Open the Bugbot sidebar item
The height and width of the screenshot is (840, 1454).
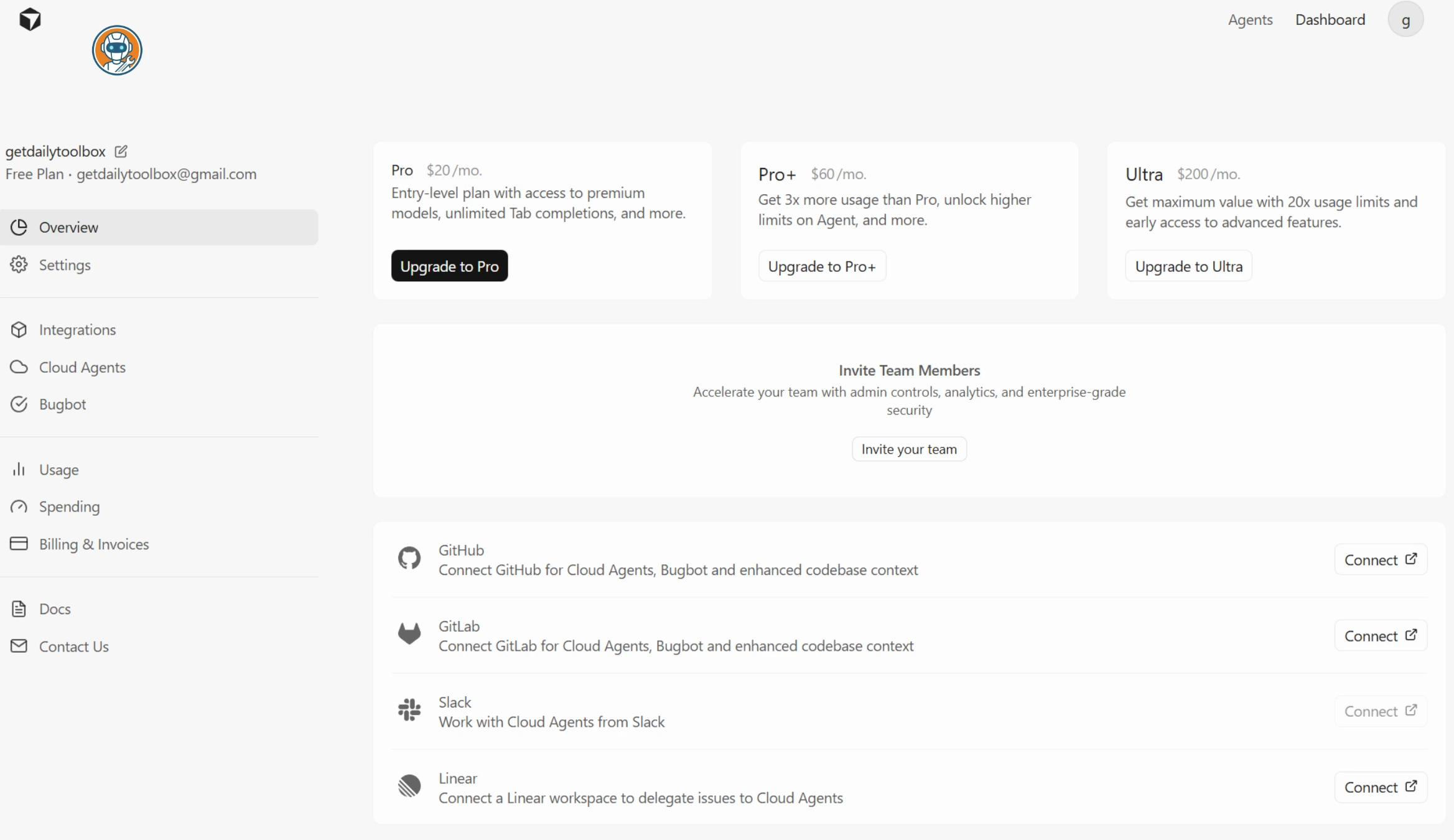(x=62, y=404)
